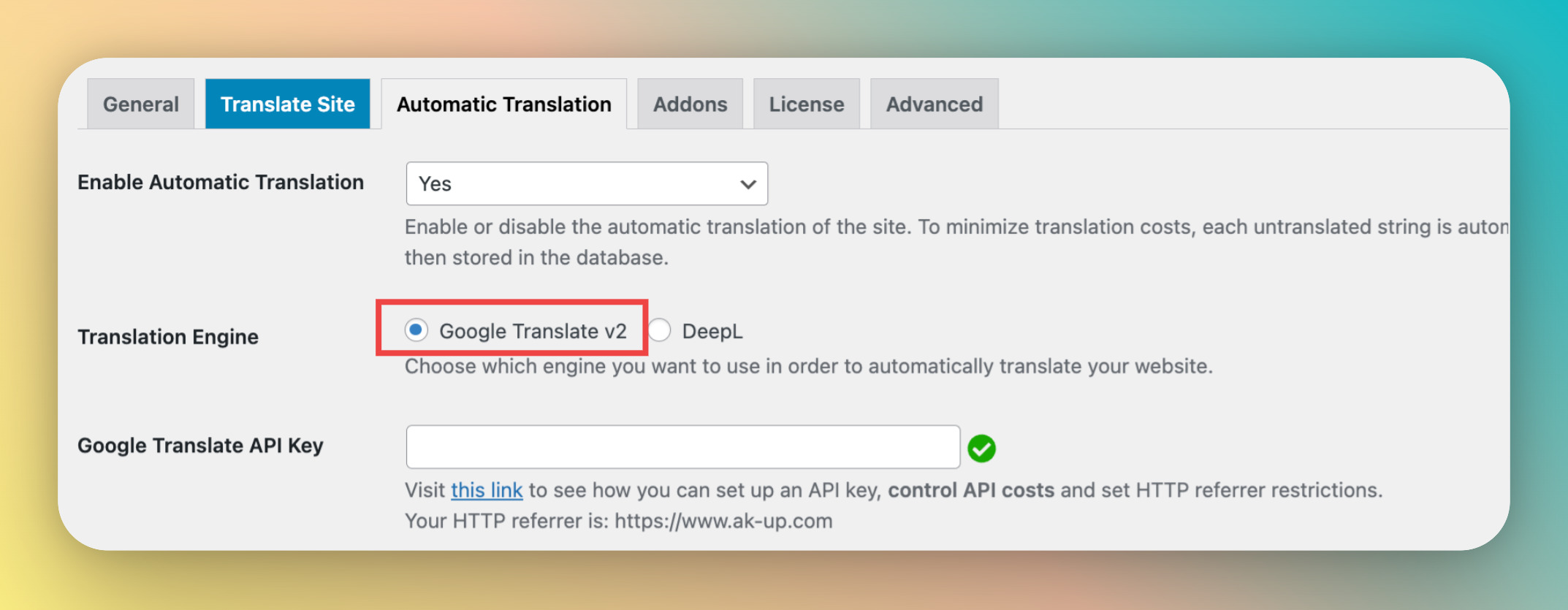Image resolution: width=1568 pixels, height=610 pixels.
Task: Switch to the General tab
Action: click(x=140, y=104)
